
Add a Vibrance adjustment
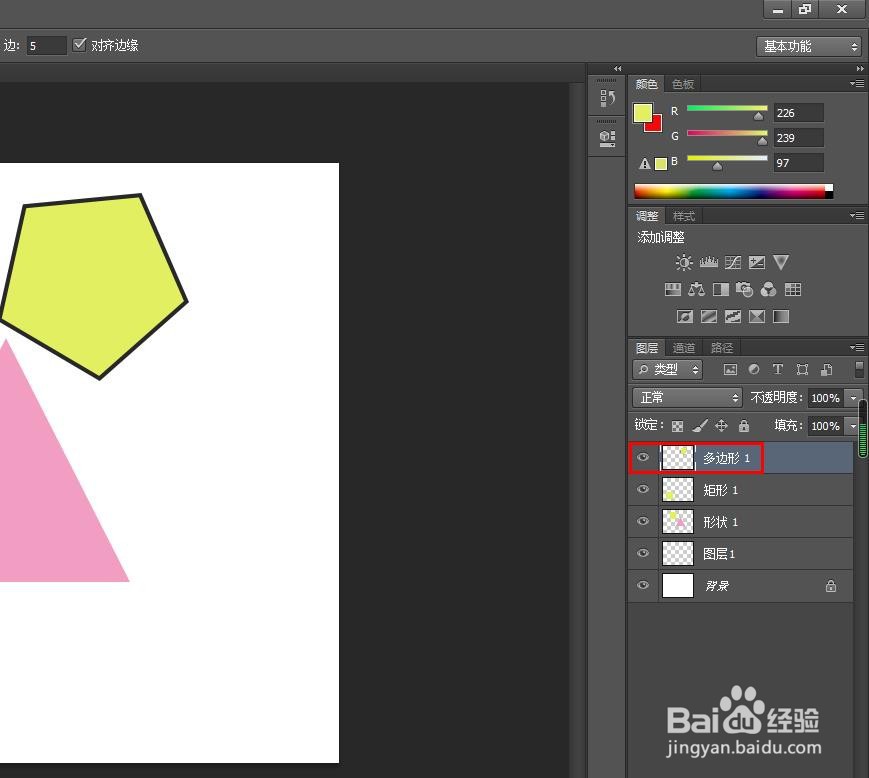781,262
